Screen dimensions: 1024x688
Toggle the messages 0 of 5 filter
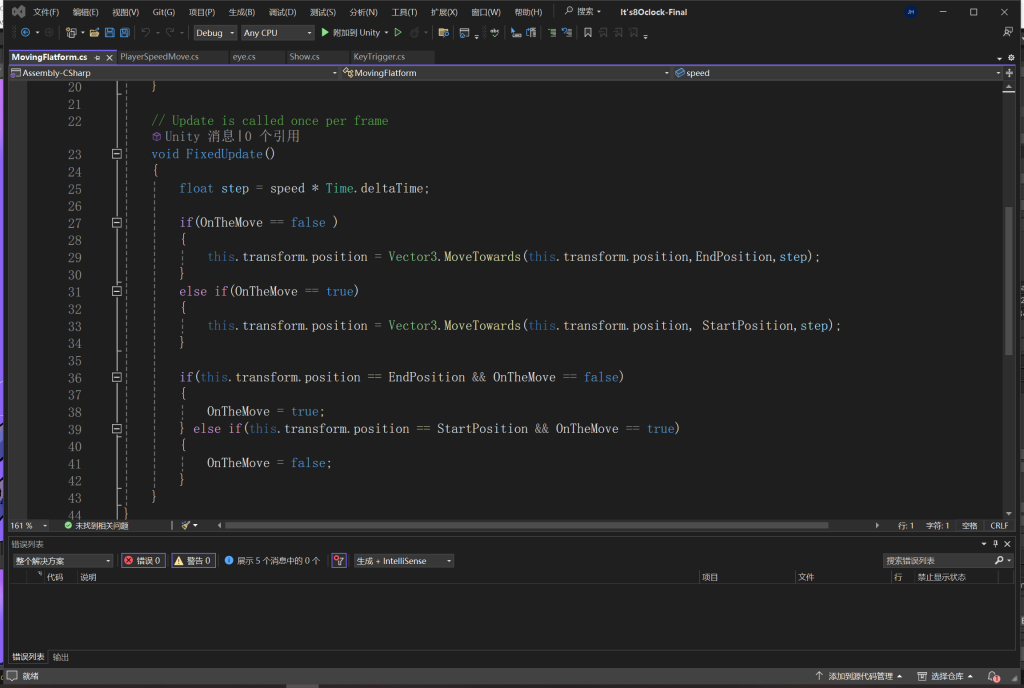click(x=272, y=561)
